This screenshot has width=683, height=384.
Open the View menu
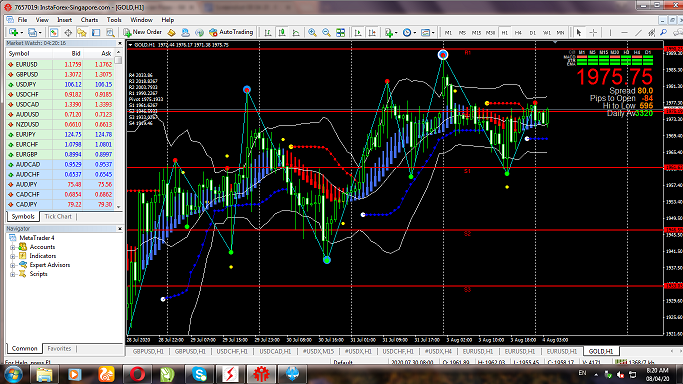coord(42,20)
